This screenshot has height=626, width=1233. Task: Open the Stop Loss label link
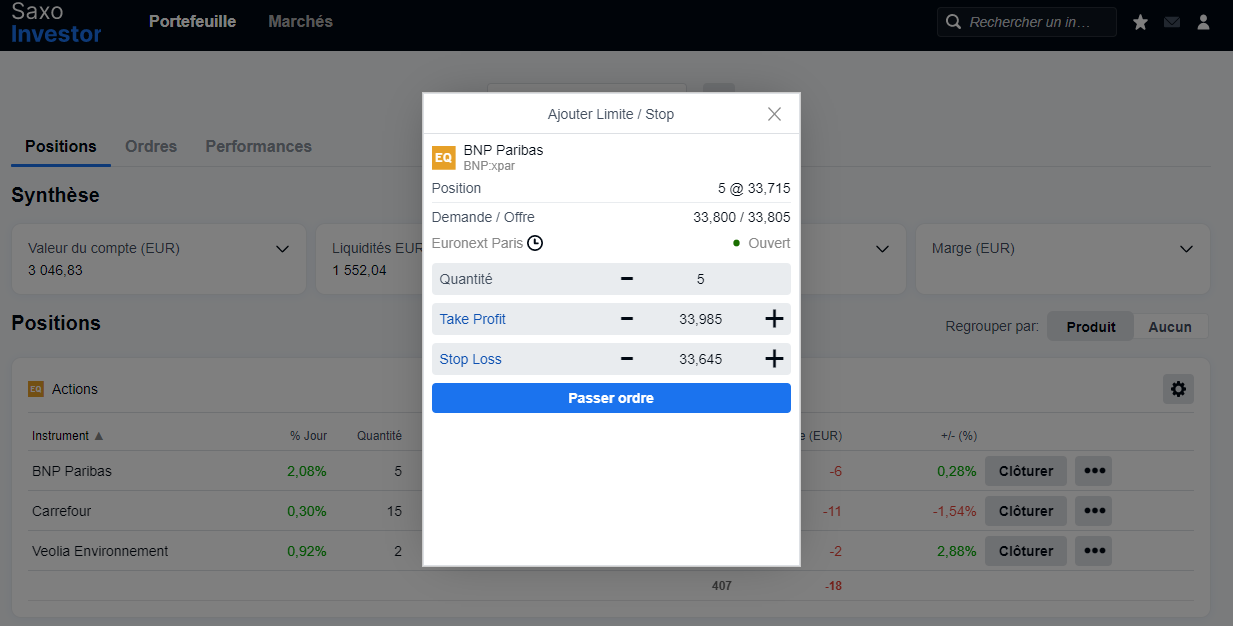click(x=471, y=359)
